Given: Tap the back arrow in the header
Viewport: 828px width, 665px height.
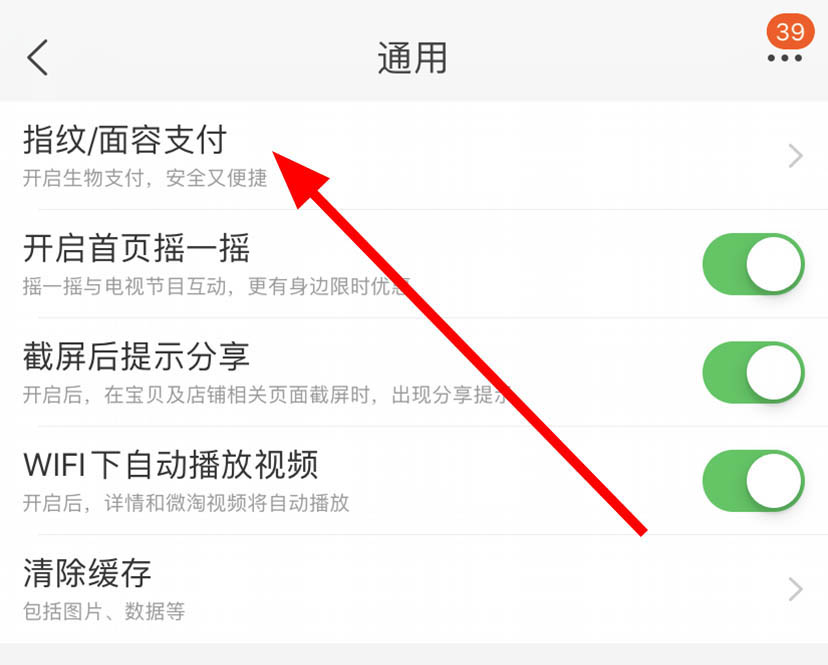Looking at the screenshot, I should point(37,57).
